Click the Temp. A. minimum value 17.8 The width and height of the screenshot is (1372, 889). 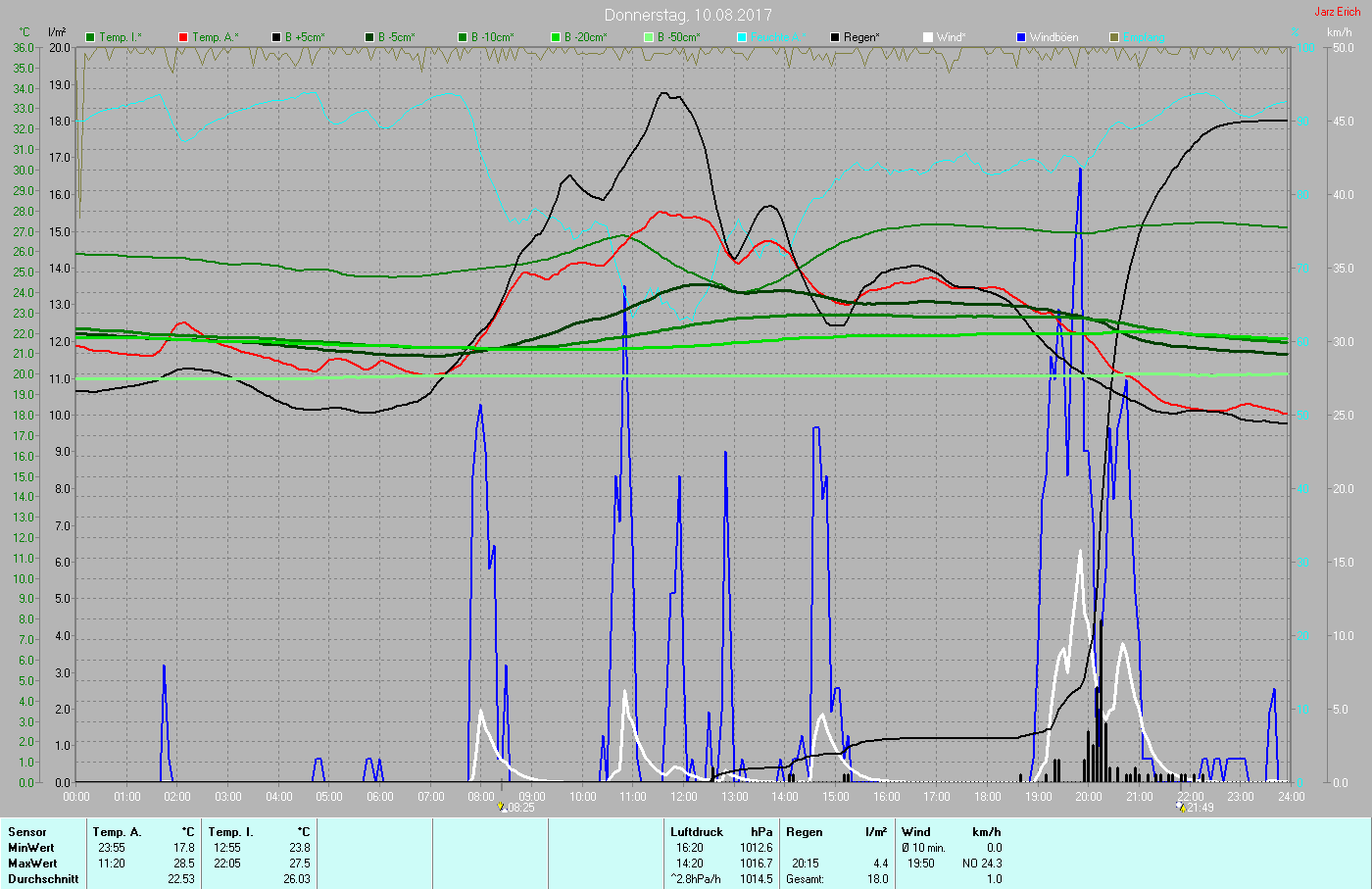click(x=184, y=848)
